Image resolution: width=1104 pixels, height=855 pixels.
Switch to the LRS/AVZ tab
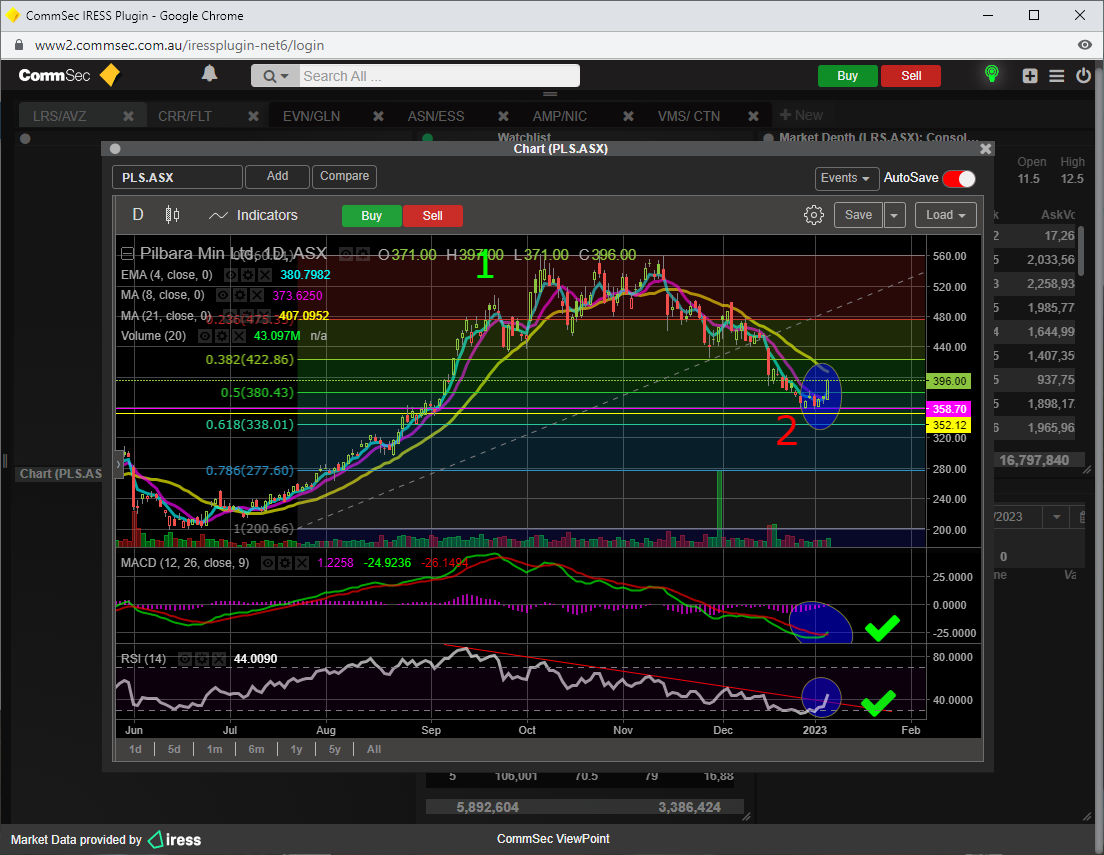(59, 116)
